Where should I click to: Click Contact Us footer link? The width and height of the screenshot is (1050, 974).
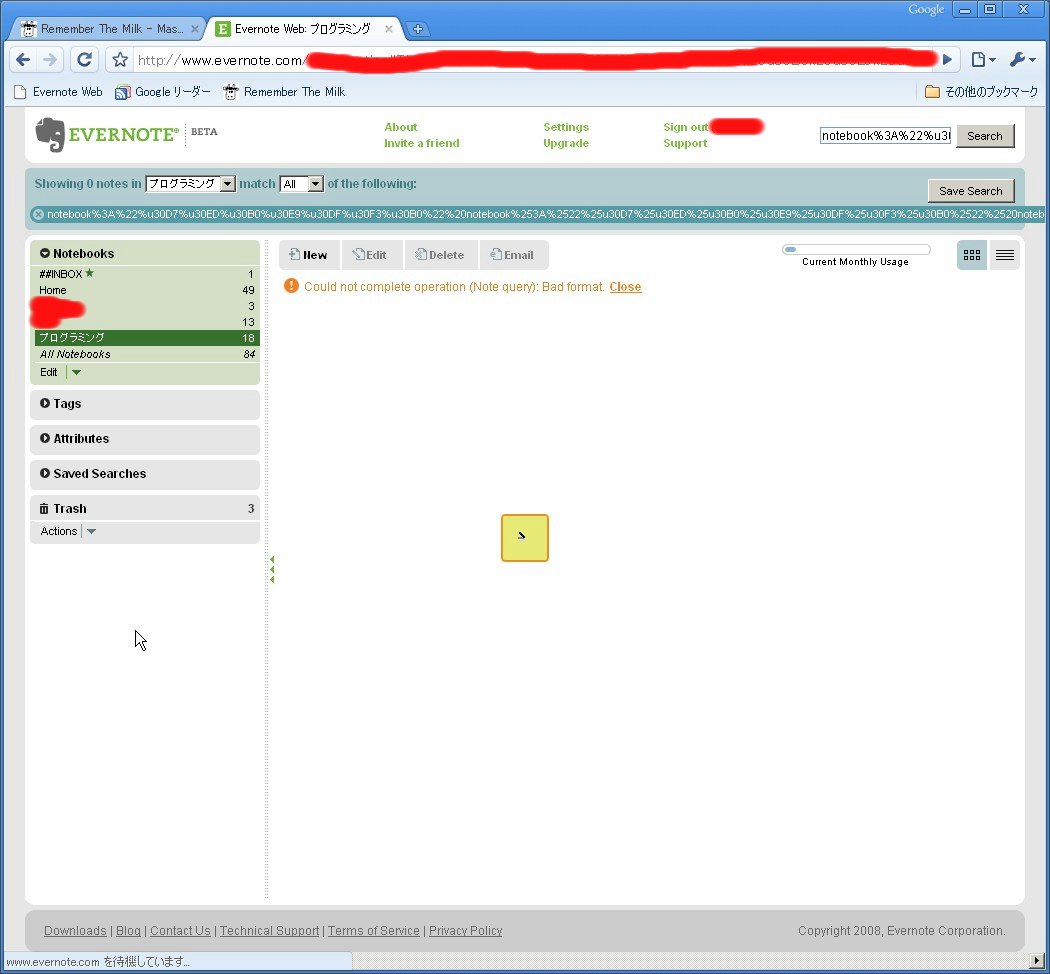click(x=180, y=930)
